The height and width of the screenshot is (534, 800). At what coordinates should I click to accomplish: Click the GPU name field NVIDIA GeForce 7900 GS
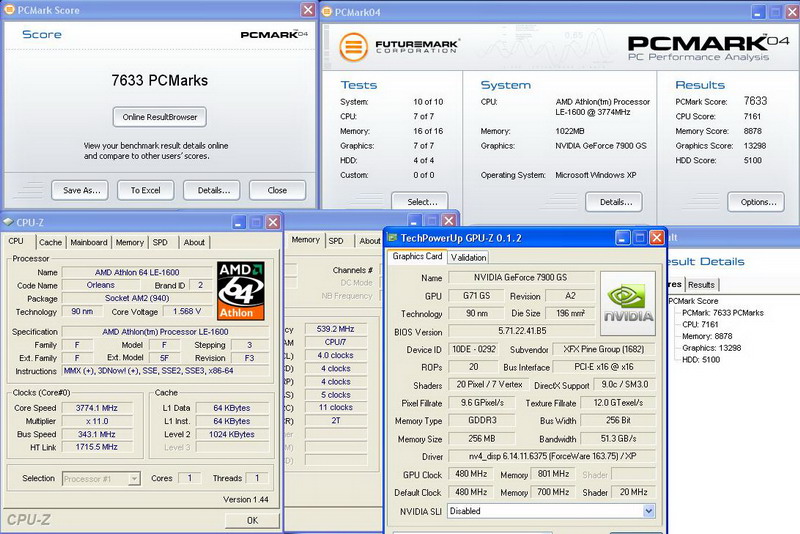[521, 277]
